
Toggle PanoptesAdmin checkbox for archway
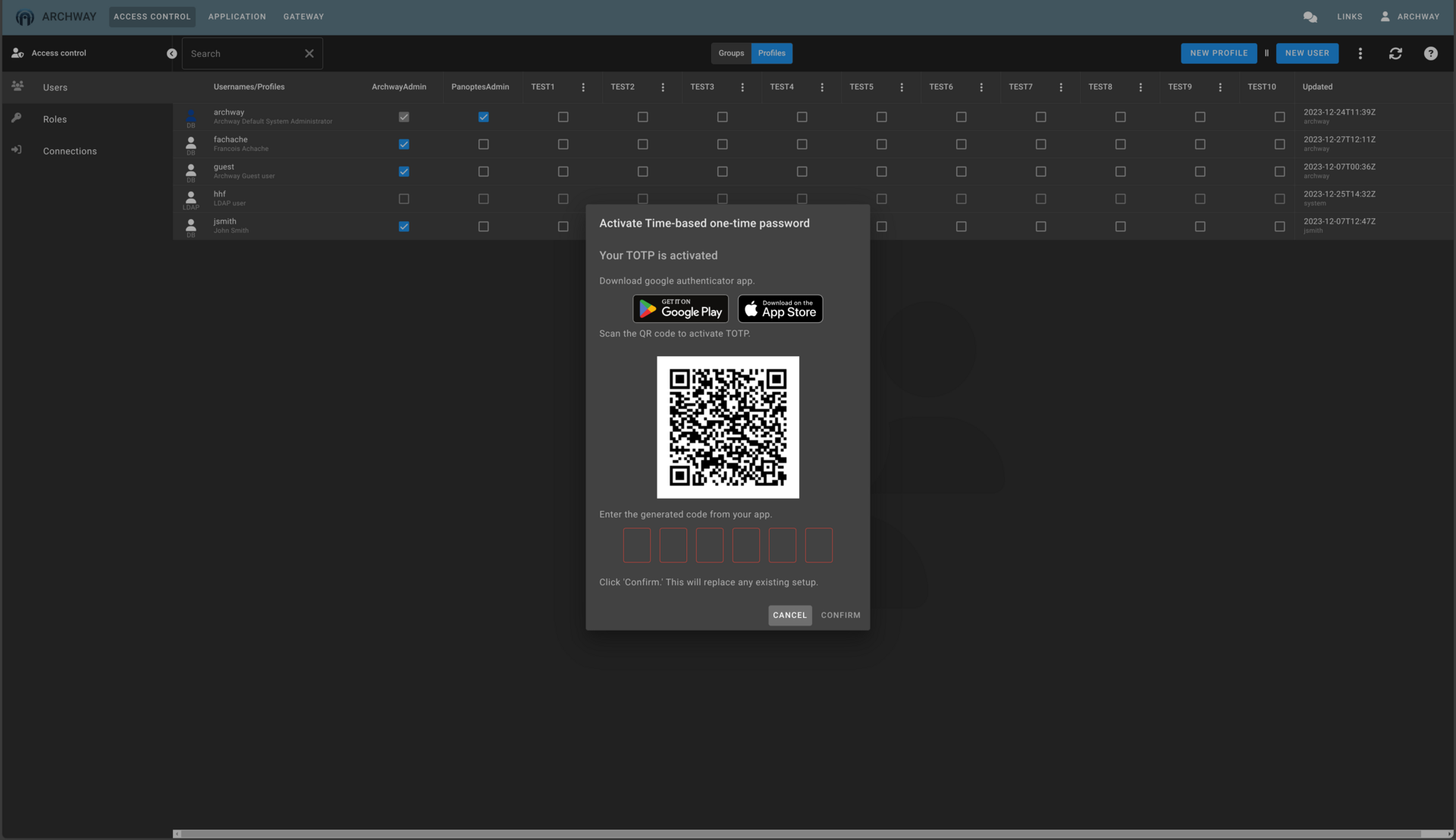pos(484,117)
